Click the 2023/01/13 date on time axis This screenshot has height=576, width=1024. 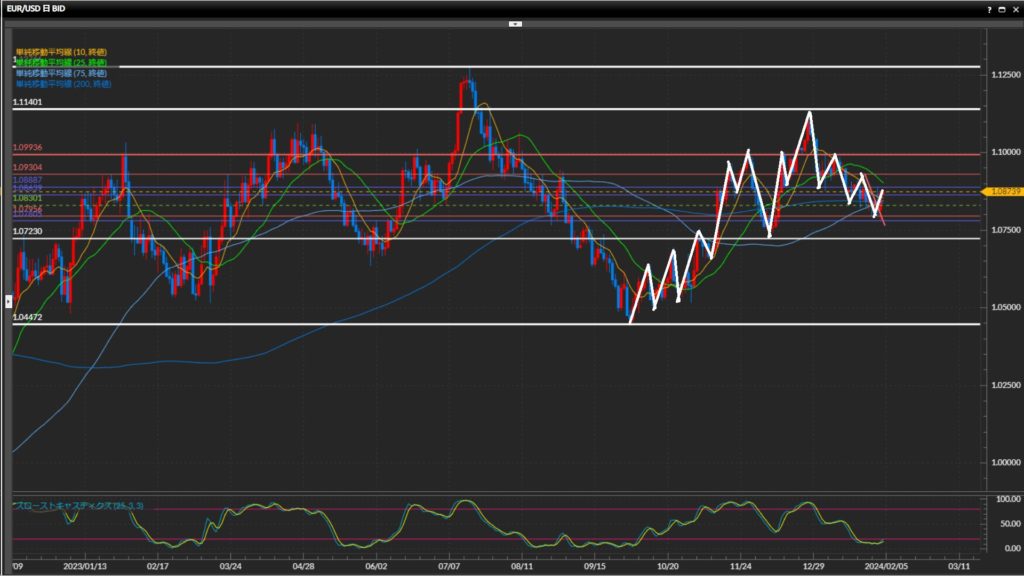pos(84,564)
